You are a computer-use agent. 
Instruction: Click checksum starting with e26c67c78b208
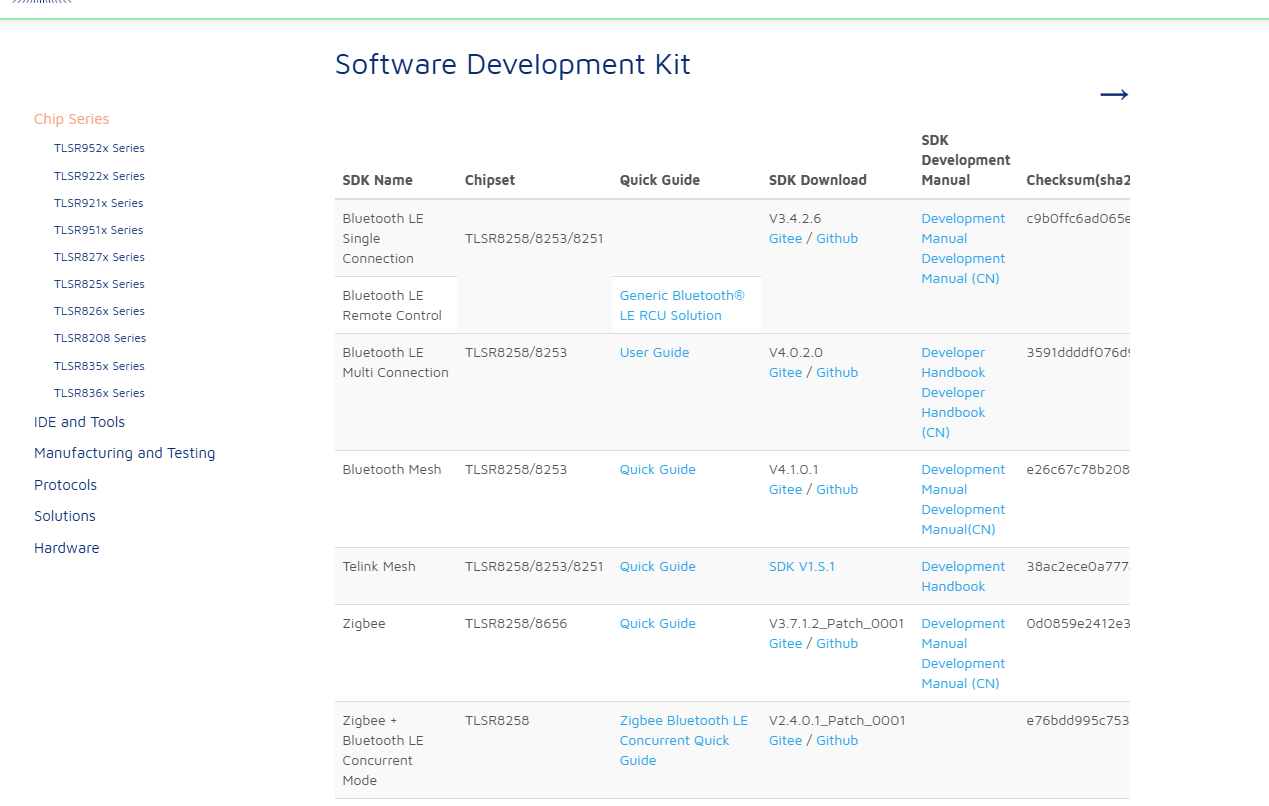click(x=1078, y=469)
